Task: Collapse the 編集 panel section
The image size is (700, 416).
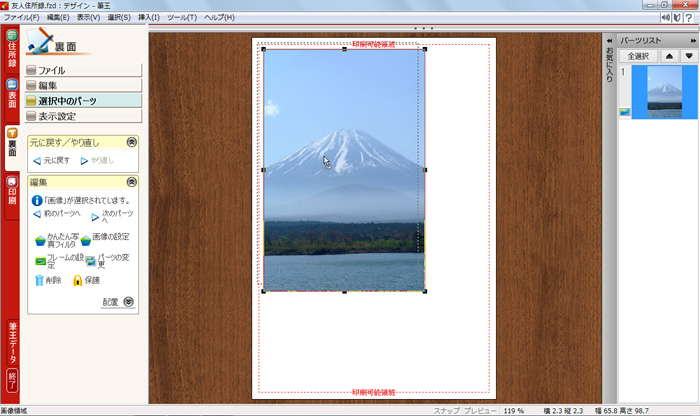Action: 131,183
